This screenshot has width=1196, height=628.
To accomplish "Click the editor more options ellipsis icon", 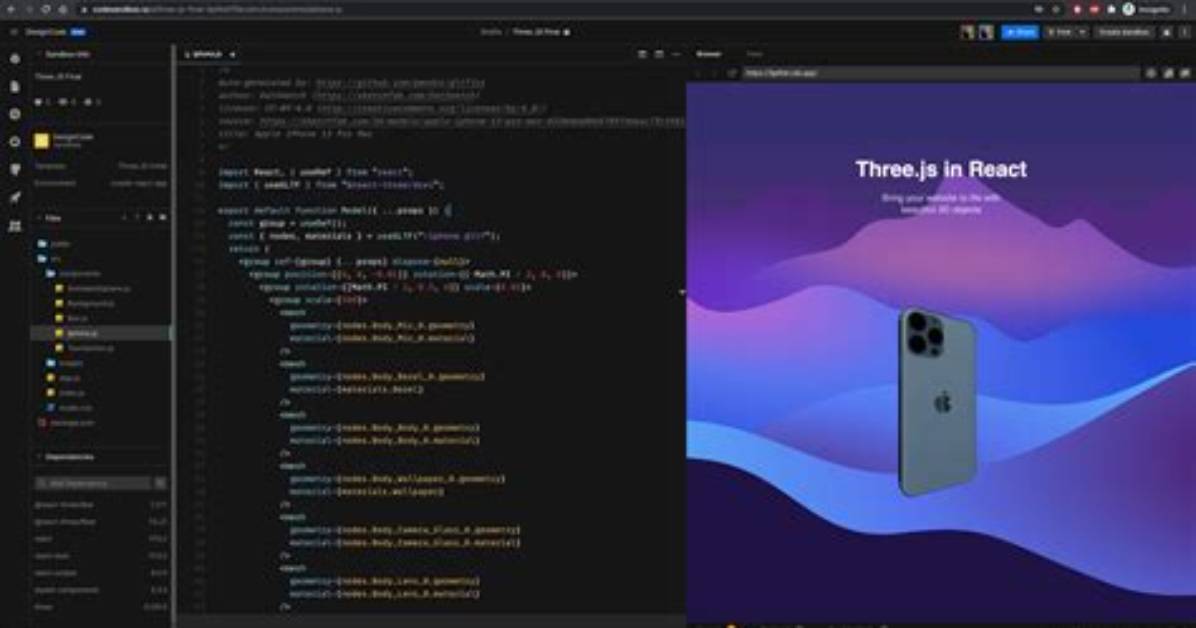I will click(x=676, y=55).
